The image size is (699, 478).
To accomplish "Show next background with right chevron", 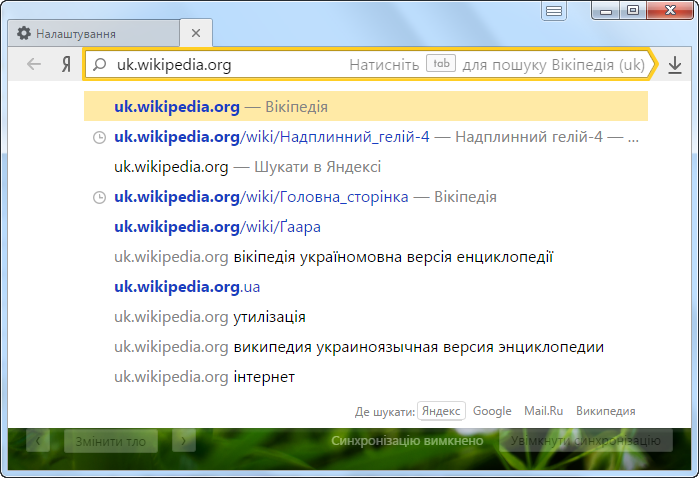I will pyautogui.click(x=184, y=441).
